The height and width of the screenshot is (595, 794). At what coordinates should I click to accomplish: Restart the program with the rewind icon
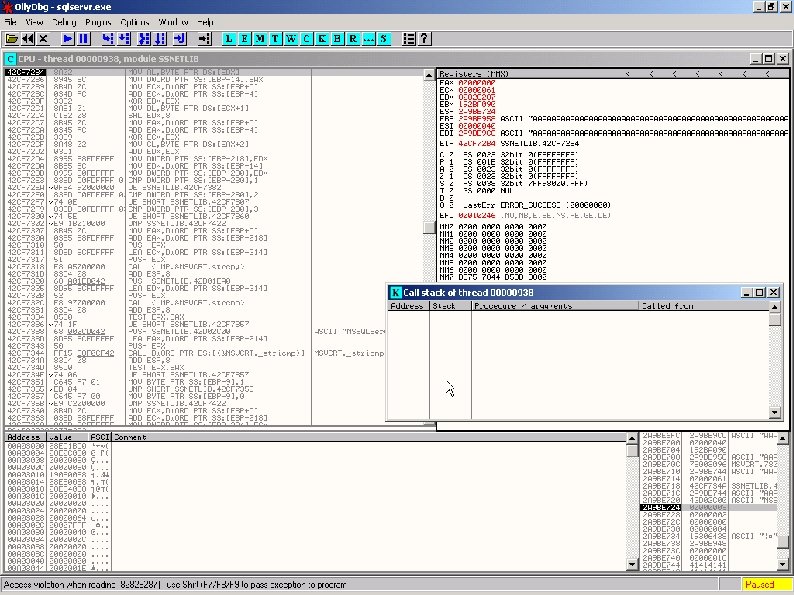click(x=27, y=38)
